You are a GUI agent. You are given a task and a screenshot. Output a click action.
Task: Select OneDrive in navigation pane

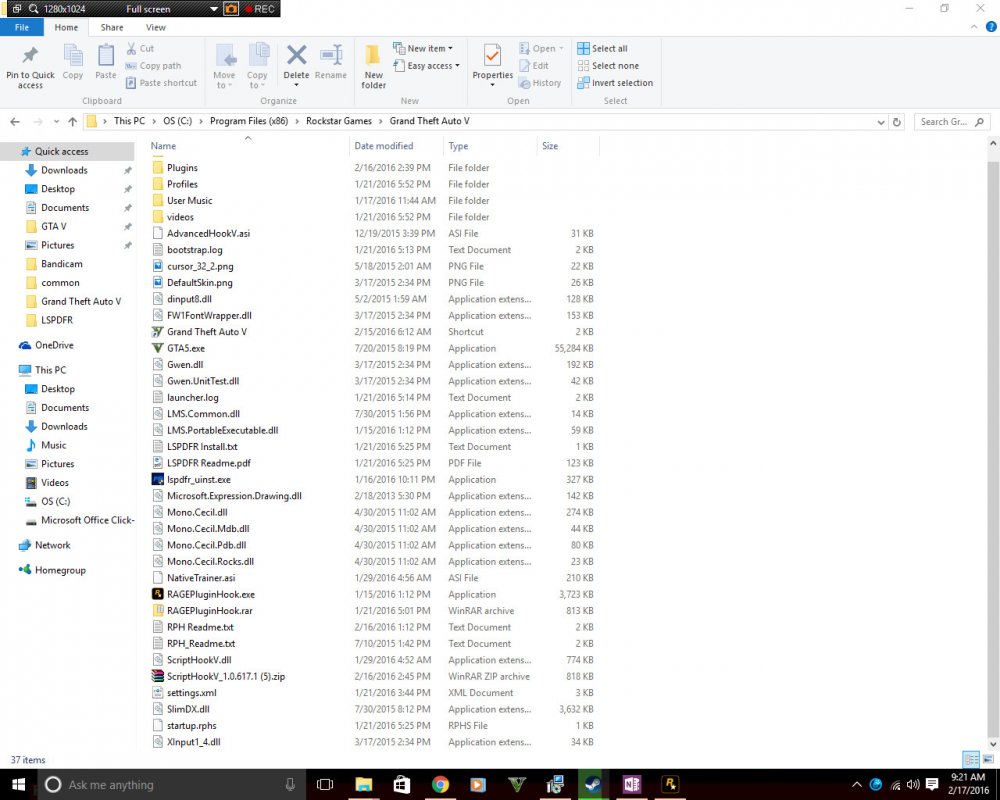(54, 345)
